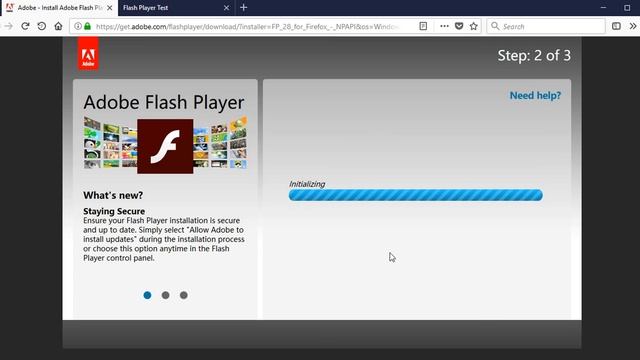Open the history clock icon in toolbar
The image size is (640, 360).
click(x=42, y=26)
